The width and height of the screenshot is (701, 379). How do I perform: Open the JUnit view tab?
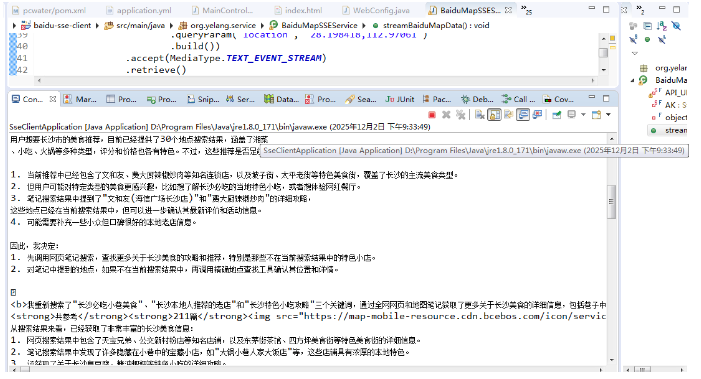(400, 99)
